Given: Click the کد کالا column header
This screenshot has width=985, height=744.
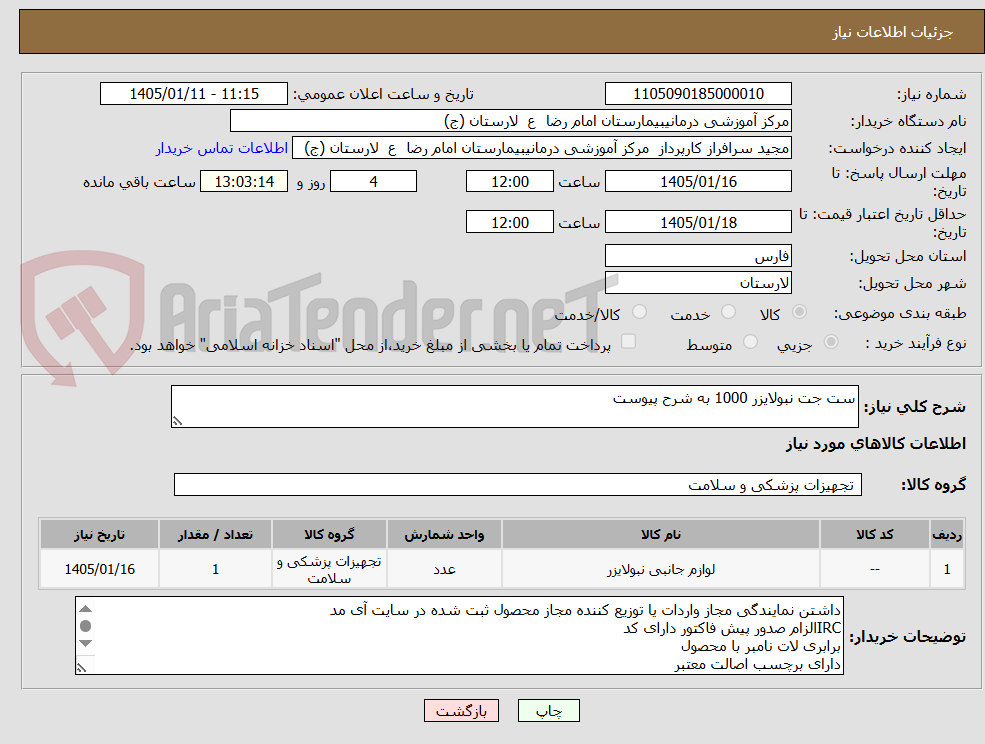Looking at the screenshot, I should click(x=874, y=534).
